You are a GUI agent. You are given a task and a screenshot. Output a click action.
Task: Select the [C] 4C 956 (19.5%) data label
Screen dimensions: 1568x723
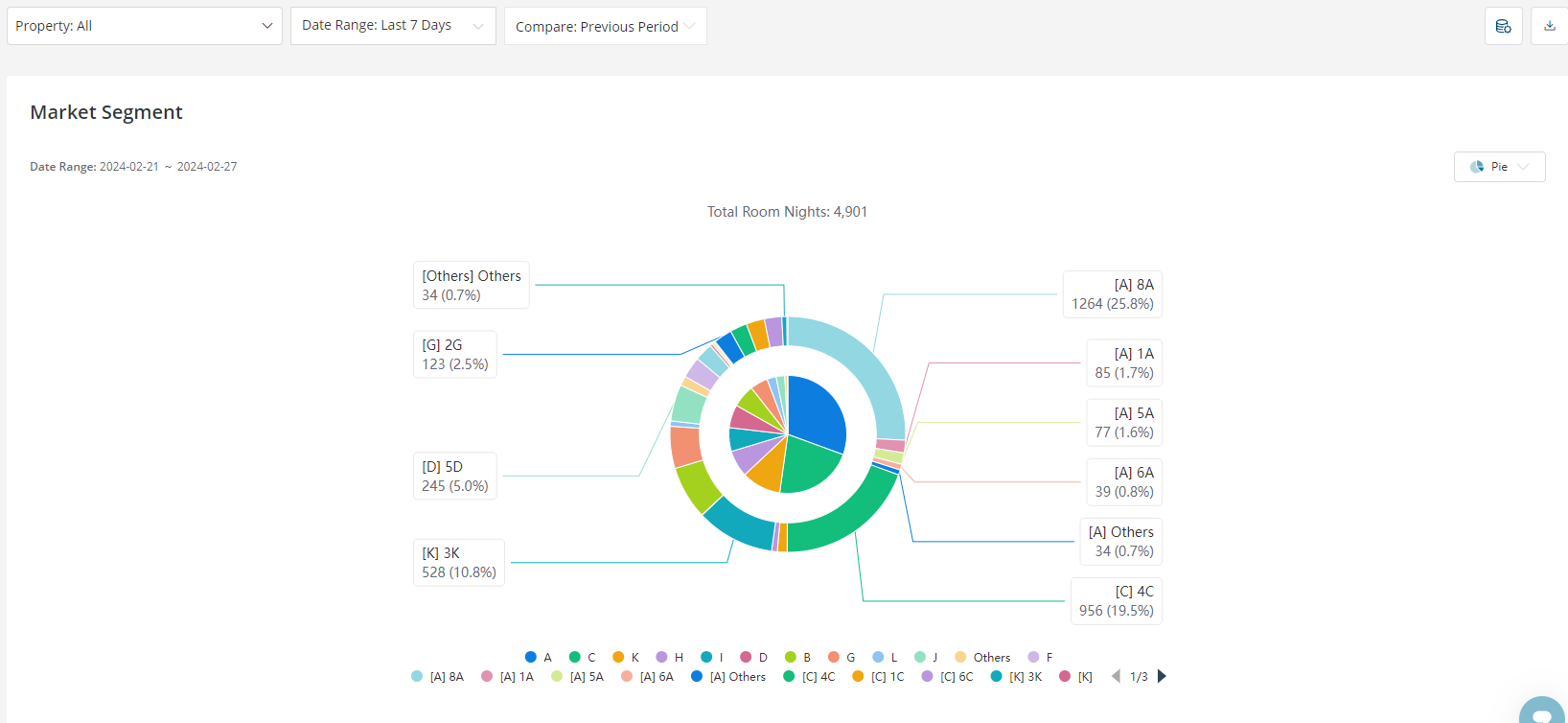[1117, 600]
